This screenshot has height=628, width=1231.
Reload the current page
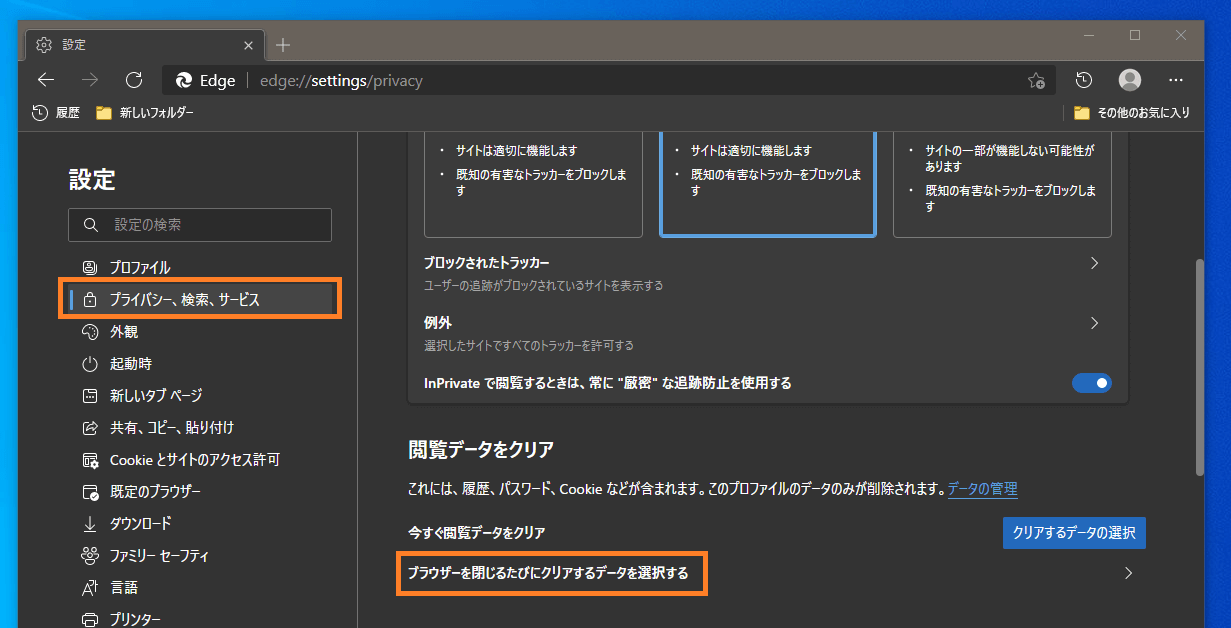click(x=135, y=80)
